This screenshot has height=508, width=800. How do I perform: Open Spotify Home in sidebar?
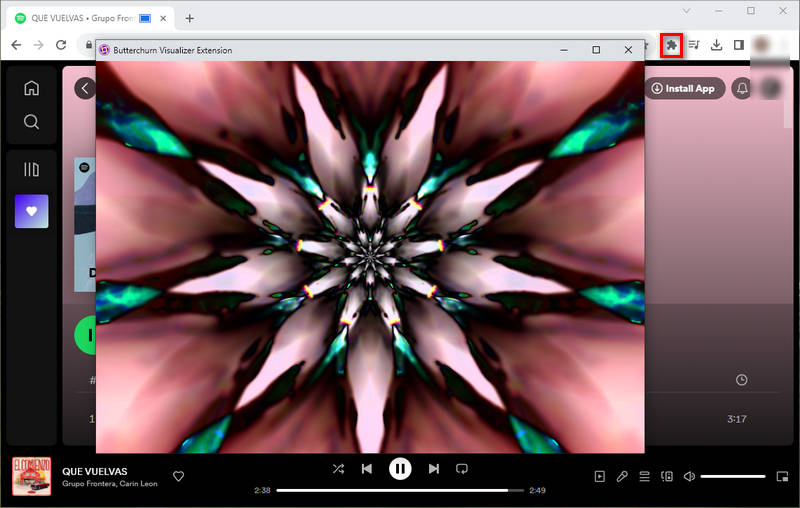pyautogui.click(x=32, y=88)
